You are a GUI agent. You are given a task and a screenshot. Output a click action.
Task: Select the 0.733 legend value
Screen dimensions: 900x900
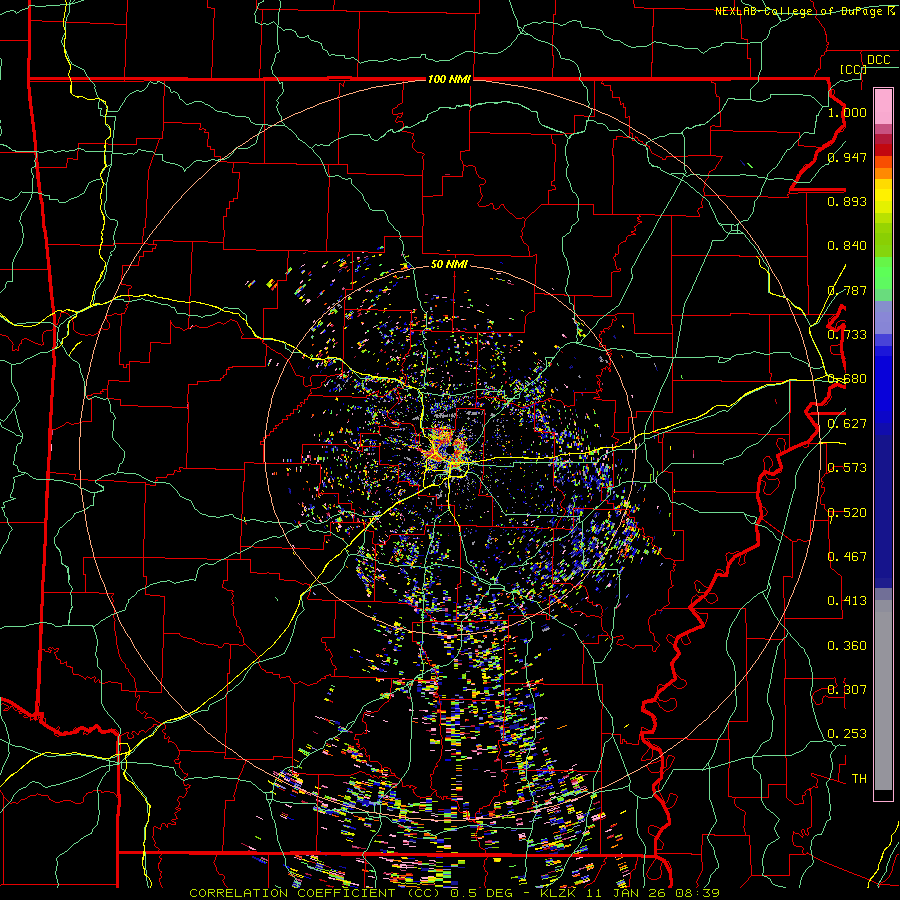pyautogui.click(x=847, y=335)
